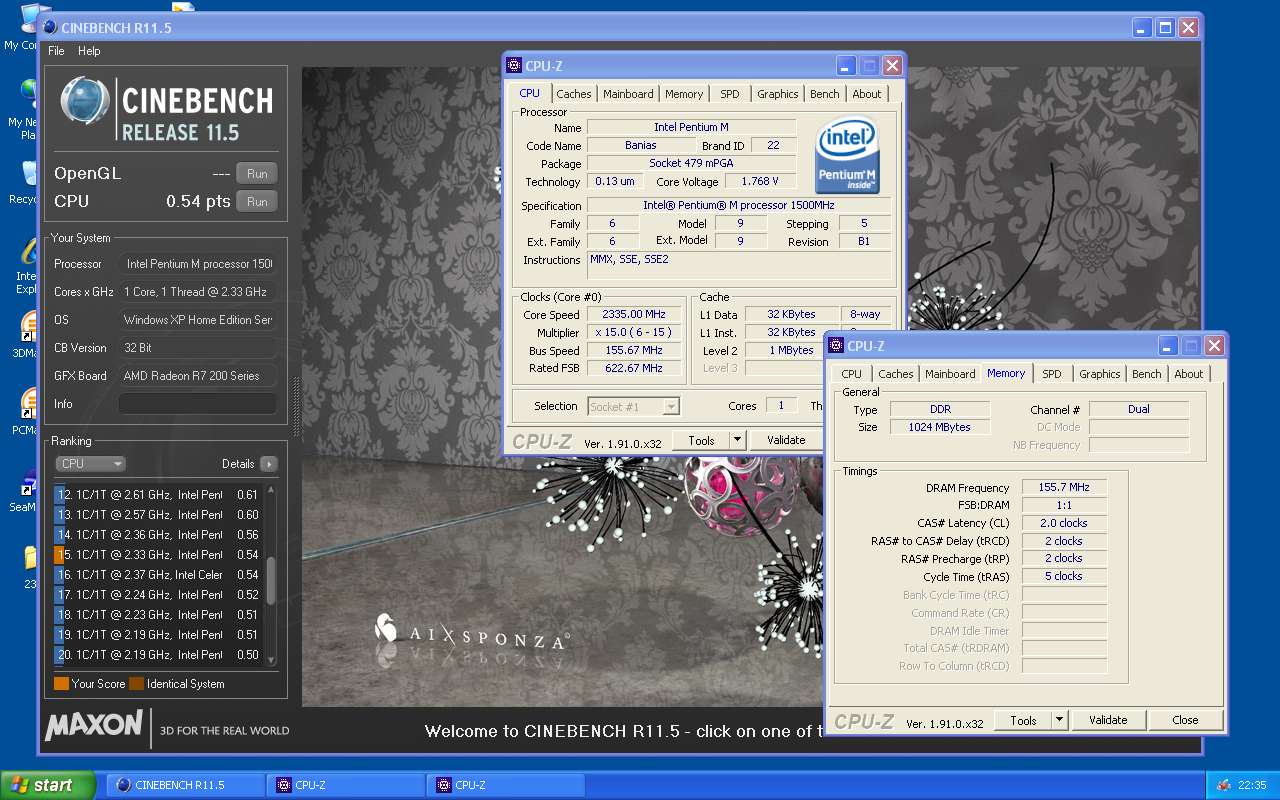Switch to Caches tab in main CPU-Z window
Image resolution: width=1280 pixels, height=800 pixels.
pos(574,94)
